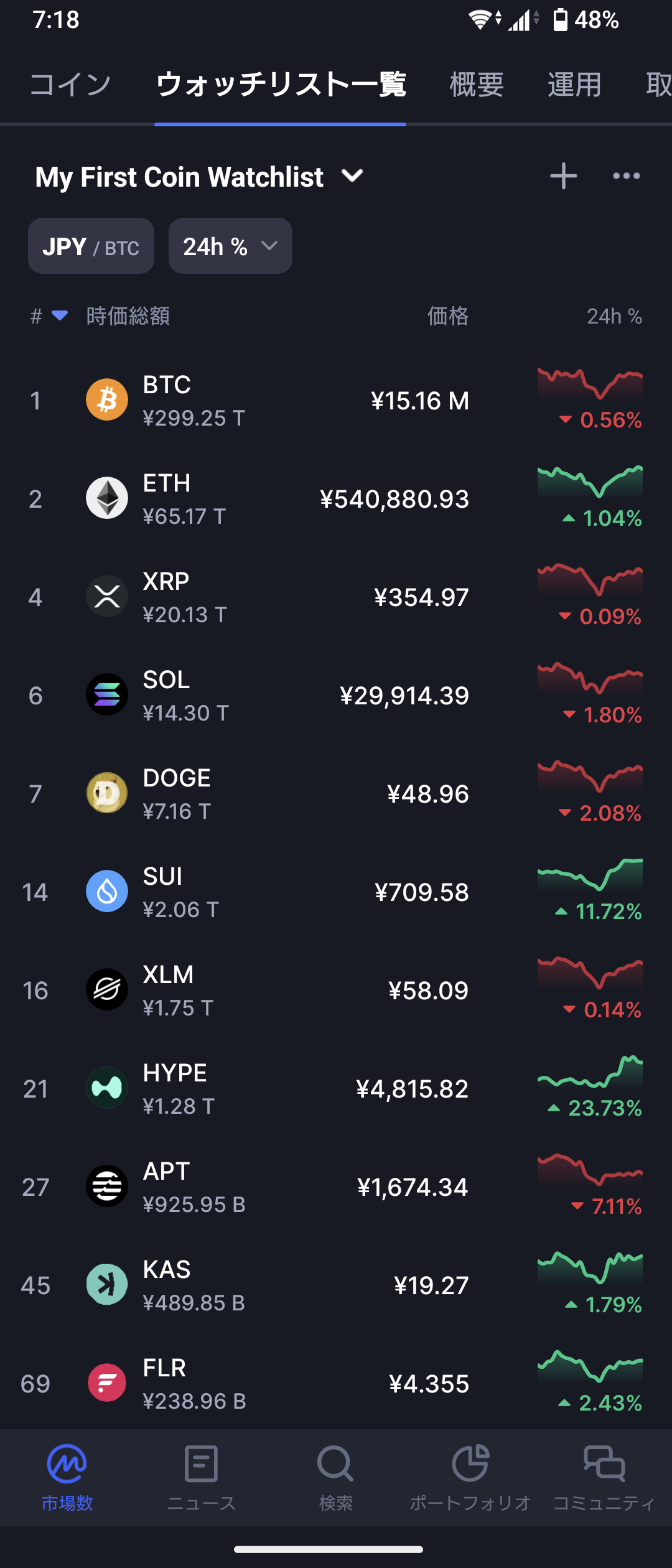This screenshot has width=672, height=1568.
Task: Sort by 価格 price column header
Action: pos(448,316)
